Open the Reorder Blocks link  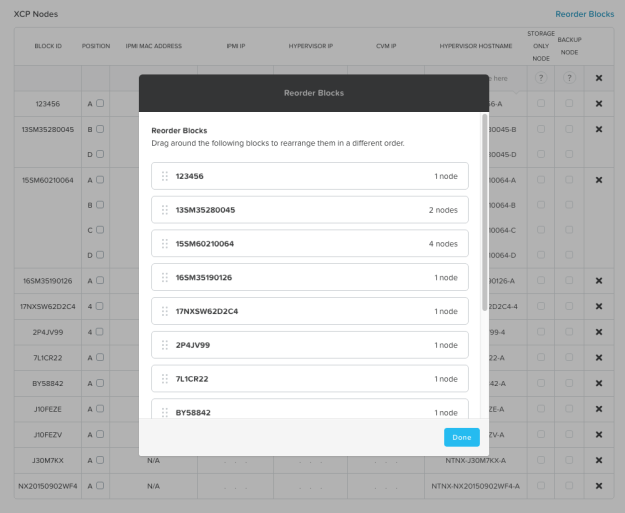[584, 14]
